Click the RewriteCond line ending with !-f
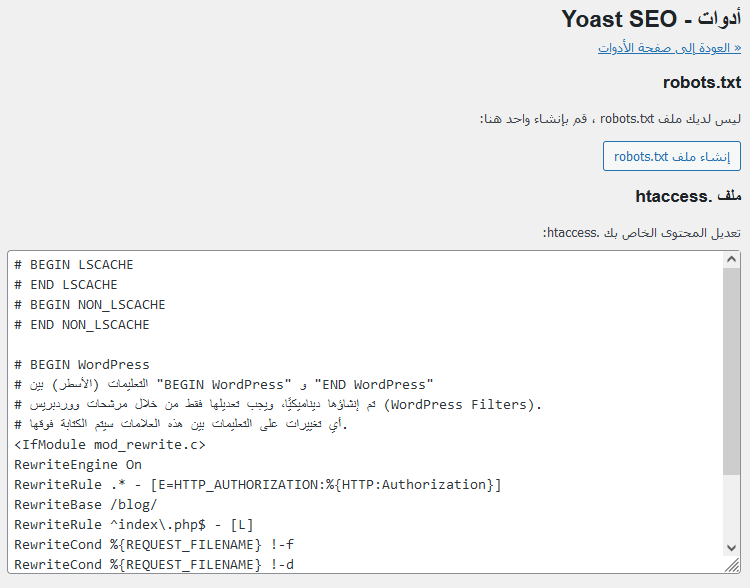 tap(154, 544)
